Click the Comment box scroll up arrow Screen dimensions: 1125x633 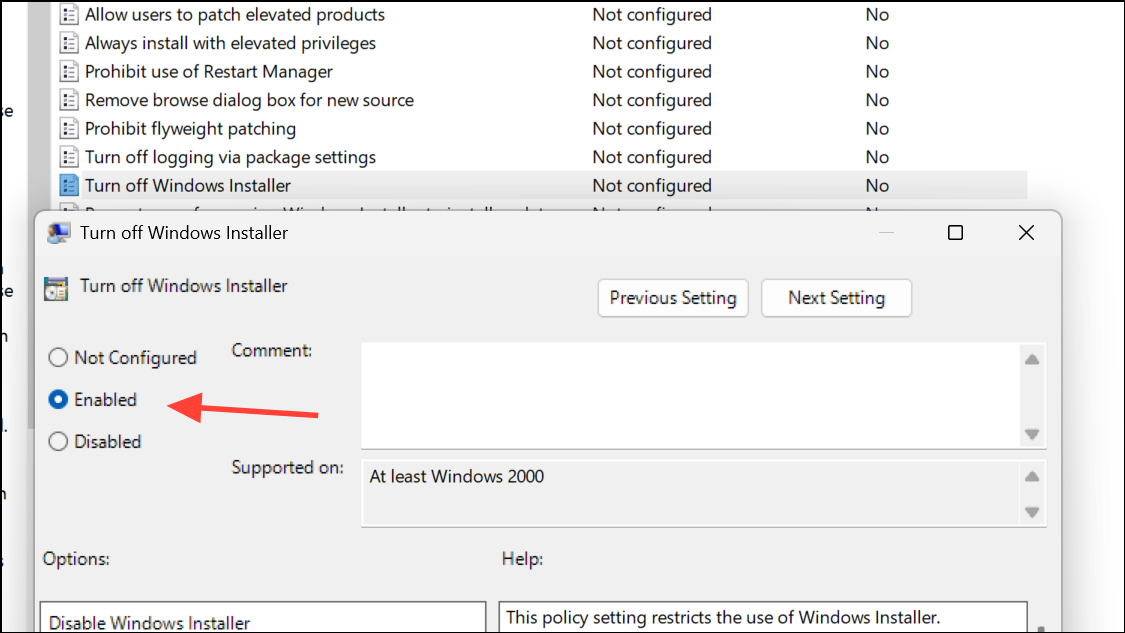1032,360
